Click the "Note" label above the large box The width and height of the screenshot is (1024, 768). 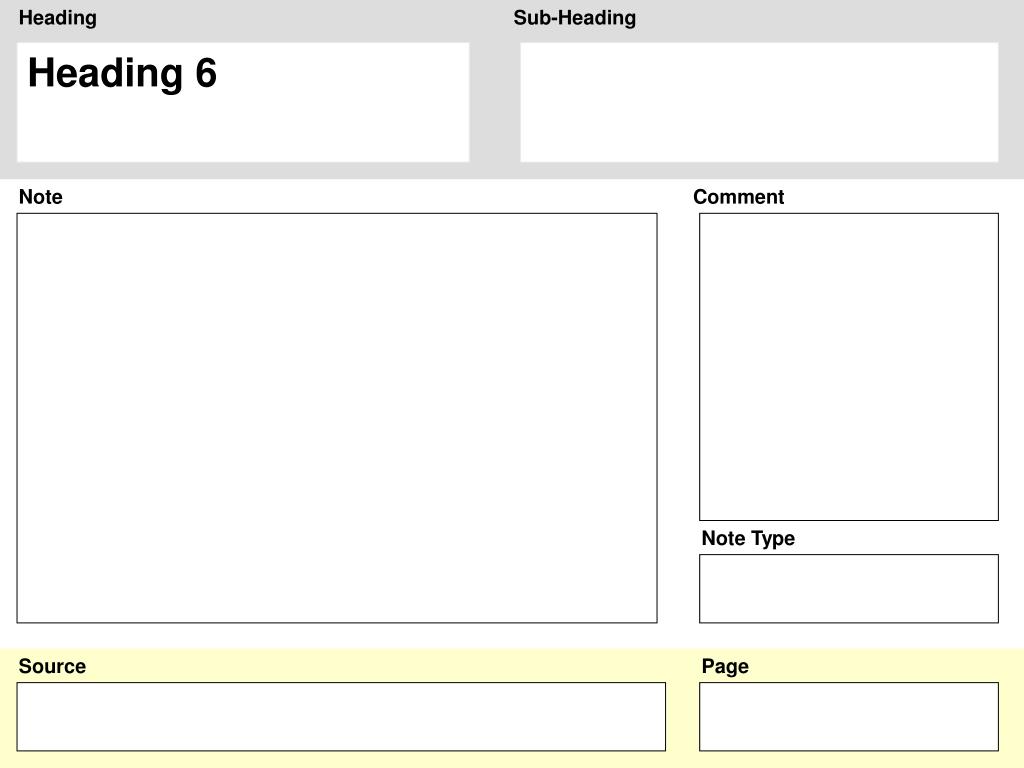point(40,197)
